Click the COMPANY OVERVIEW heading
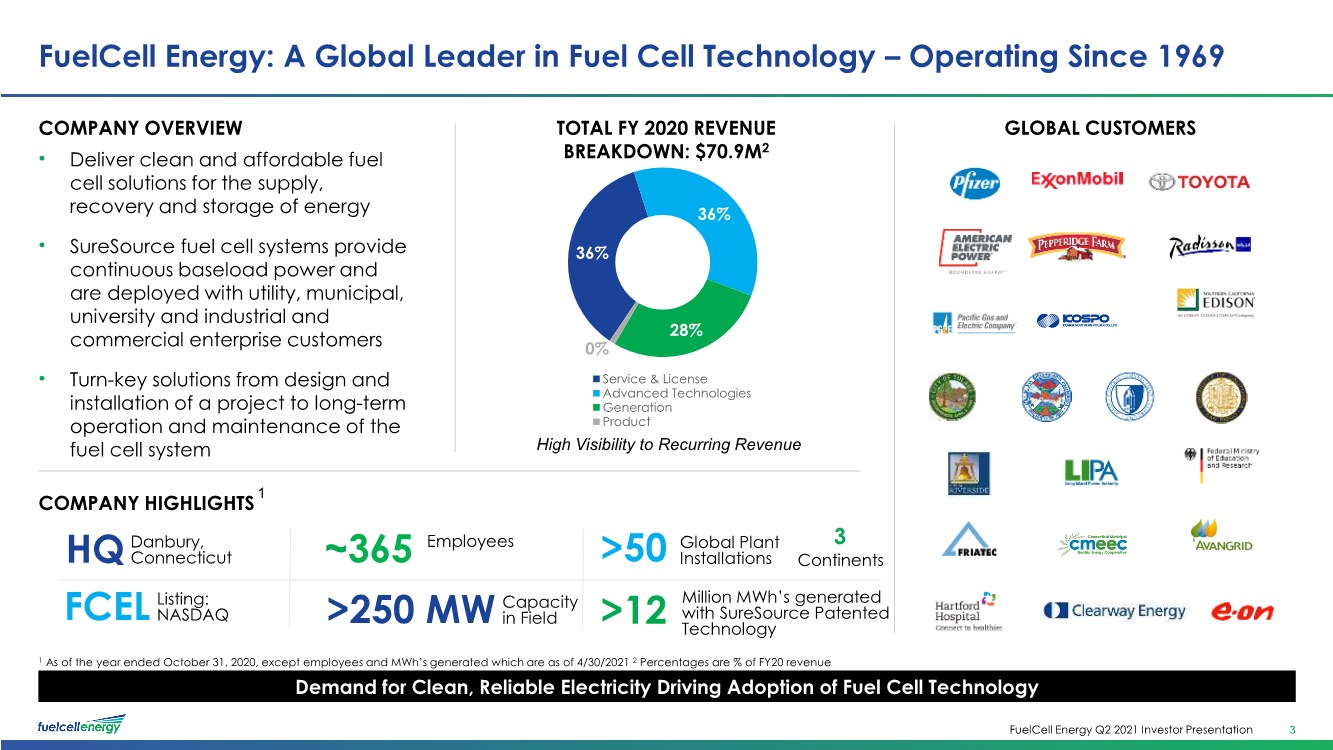This screenshot has width=1333, height=750. tap(140, 128)
